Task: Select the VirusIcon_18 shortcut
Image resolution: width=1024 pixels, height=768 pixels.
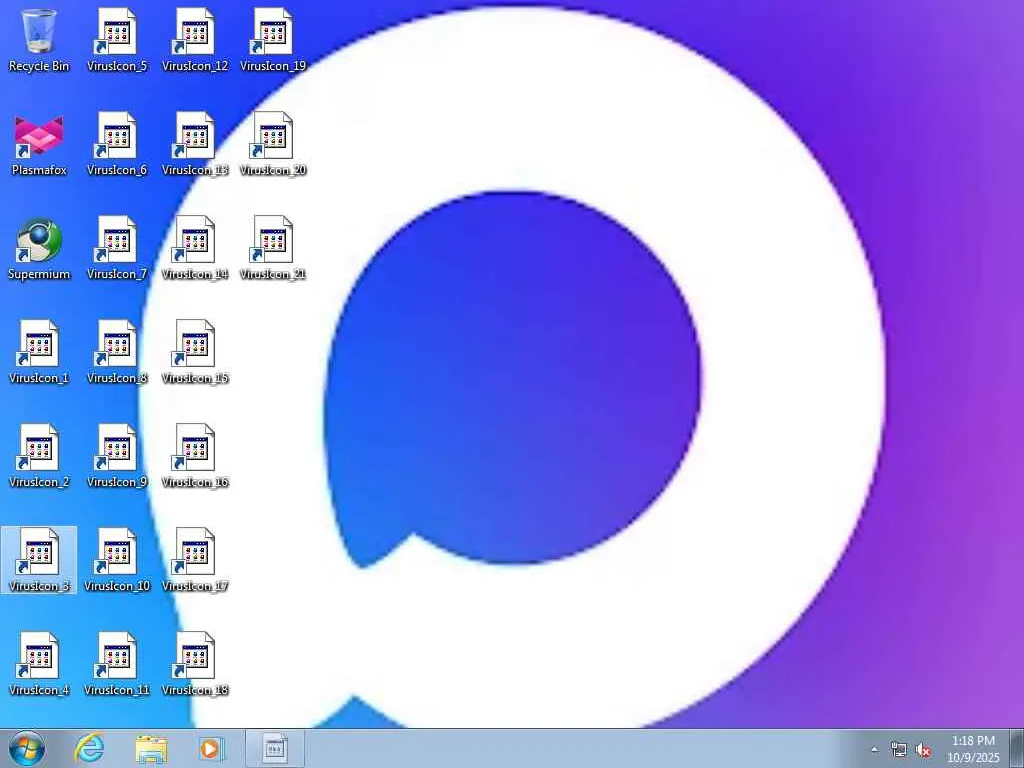Action: pyautogui.click(x=195, y=664)
